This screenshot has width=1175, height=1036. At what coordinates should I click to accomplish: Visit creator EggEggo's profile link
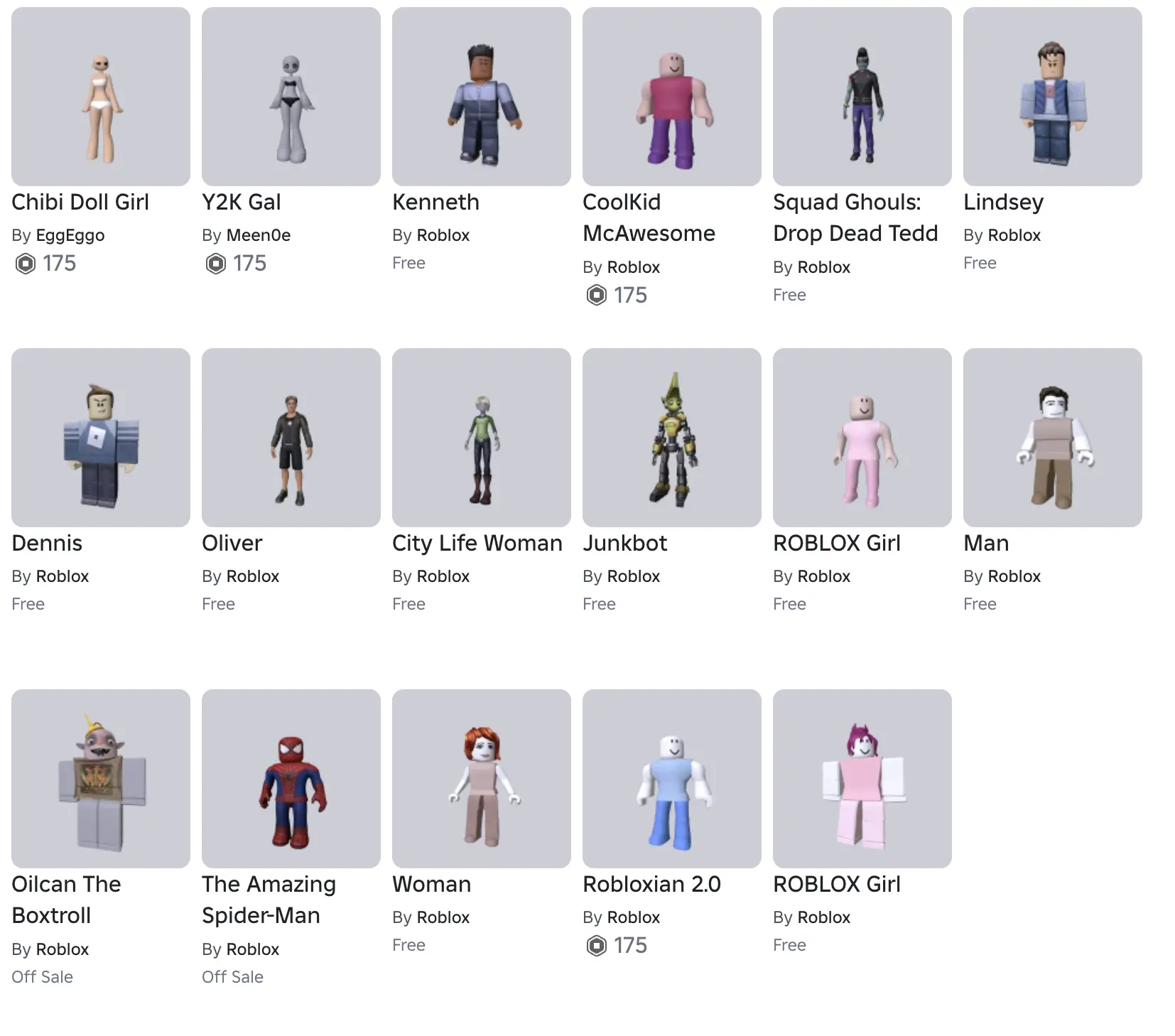pos(70,235)
